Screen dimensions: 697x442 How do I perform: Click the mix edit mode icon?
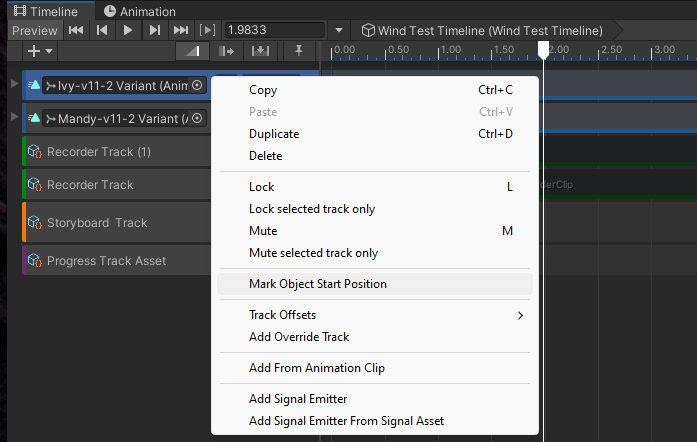point(186,50)
